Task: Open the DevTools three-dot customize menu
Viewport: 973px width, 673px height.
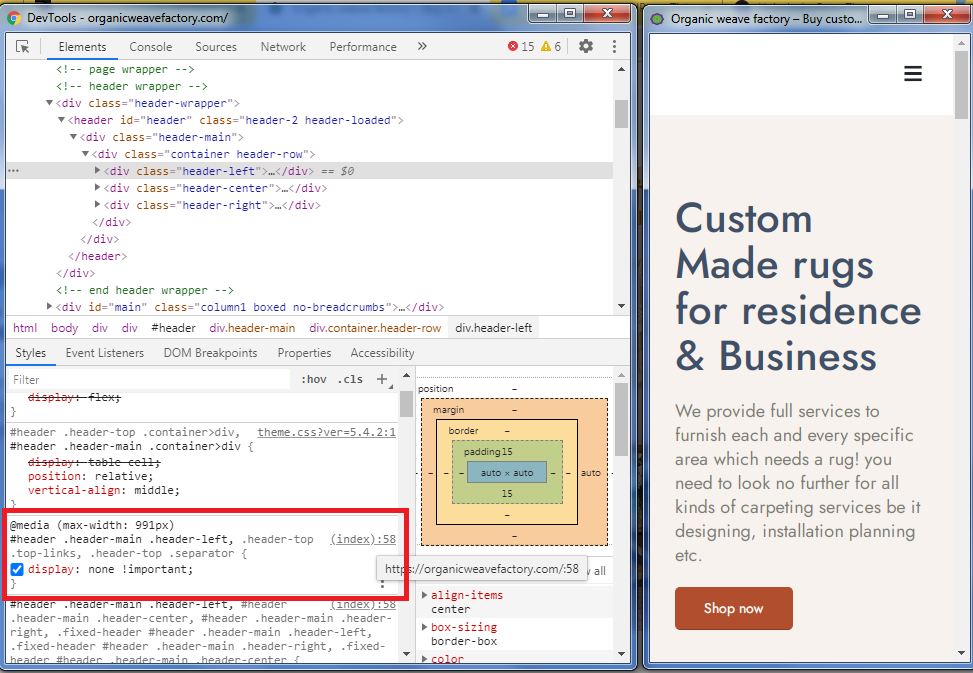Action: (x=614, y=47)
